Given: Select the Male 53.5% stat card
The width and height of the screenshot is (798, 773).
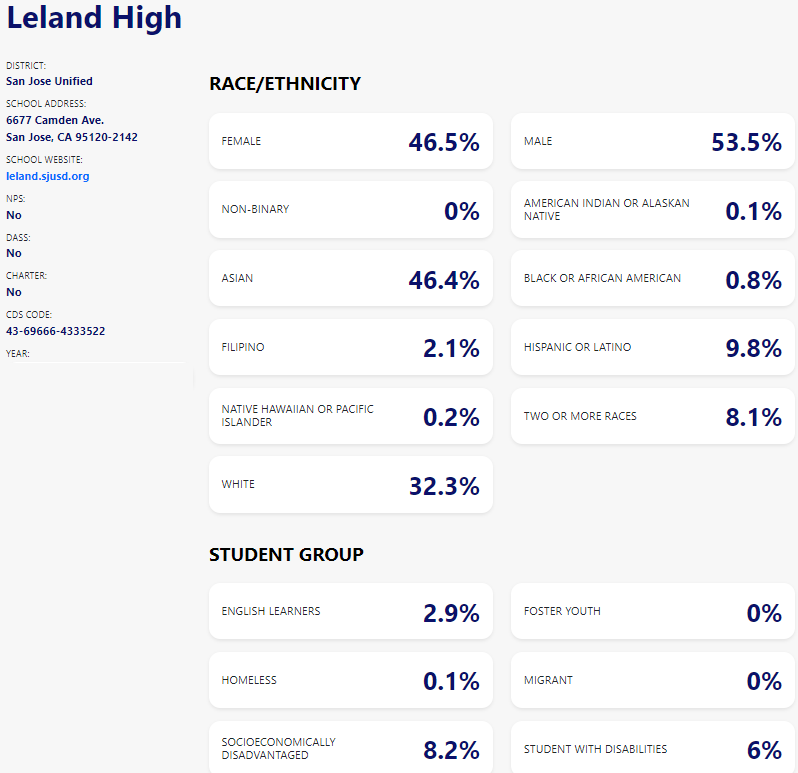Looking at the screenshot, I should pos(652,142).
